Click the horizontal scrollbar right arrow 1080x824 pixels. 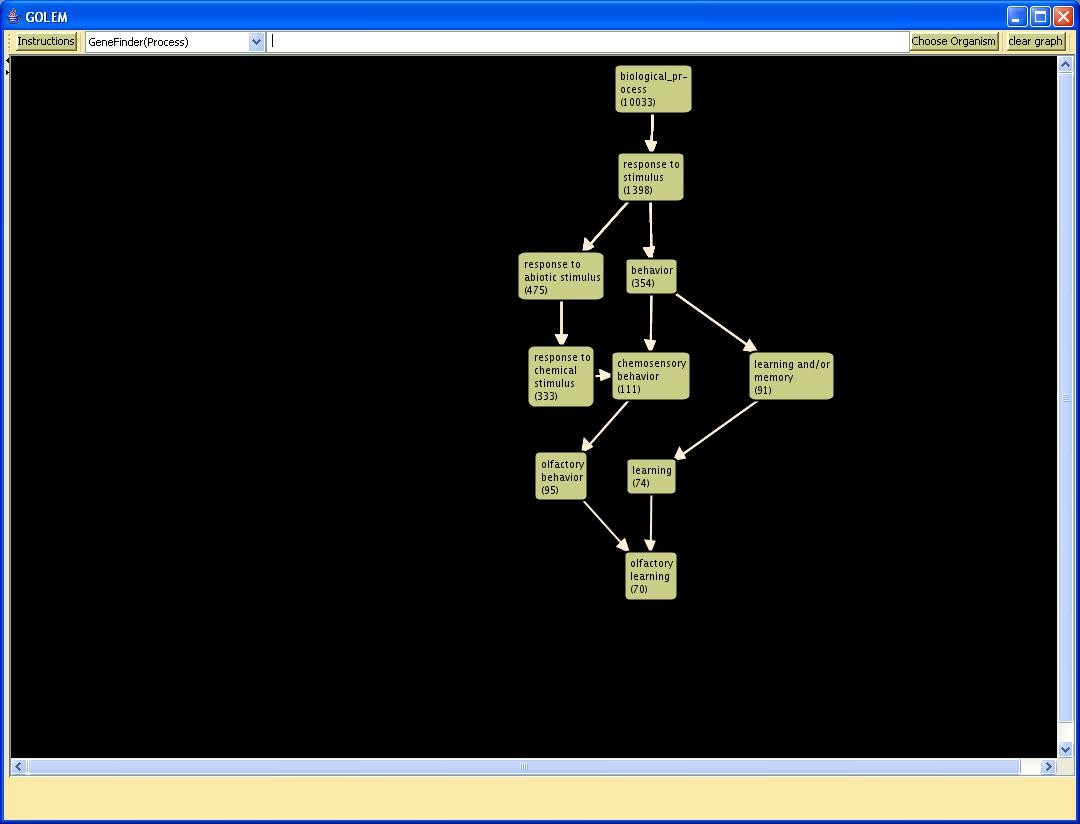(1048, 767)
